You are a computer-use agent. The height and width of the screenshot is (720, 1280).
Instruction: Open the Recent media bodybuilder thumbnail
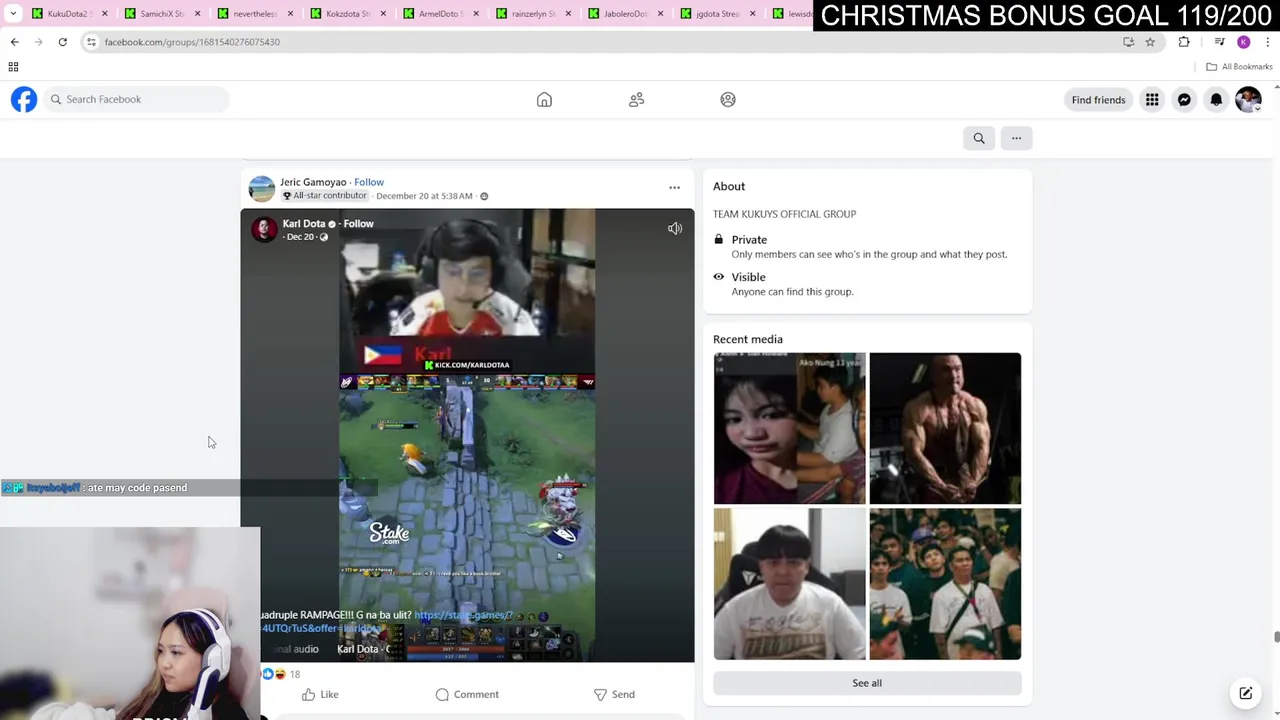[x=945, y=428]
